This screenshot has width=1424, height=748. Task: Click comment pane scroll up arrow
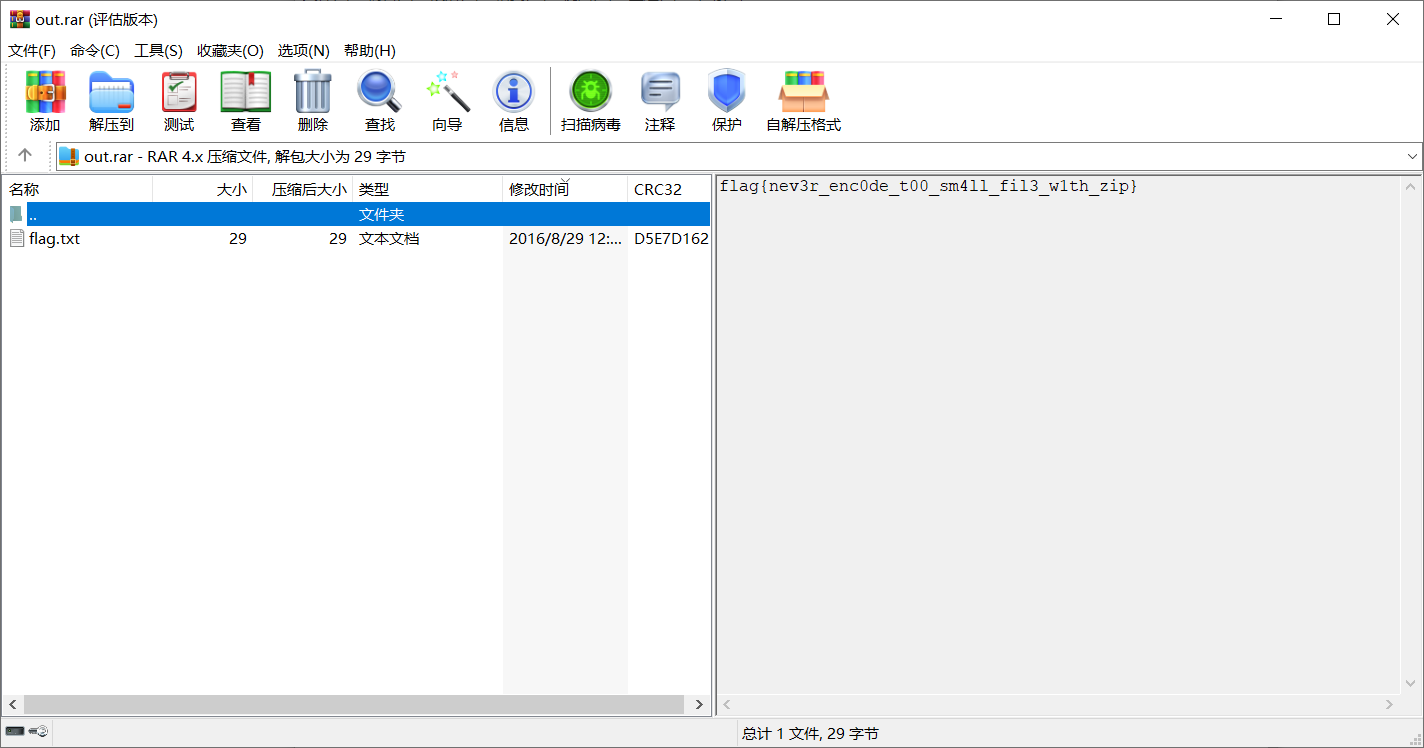[1410, 186]
